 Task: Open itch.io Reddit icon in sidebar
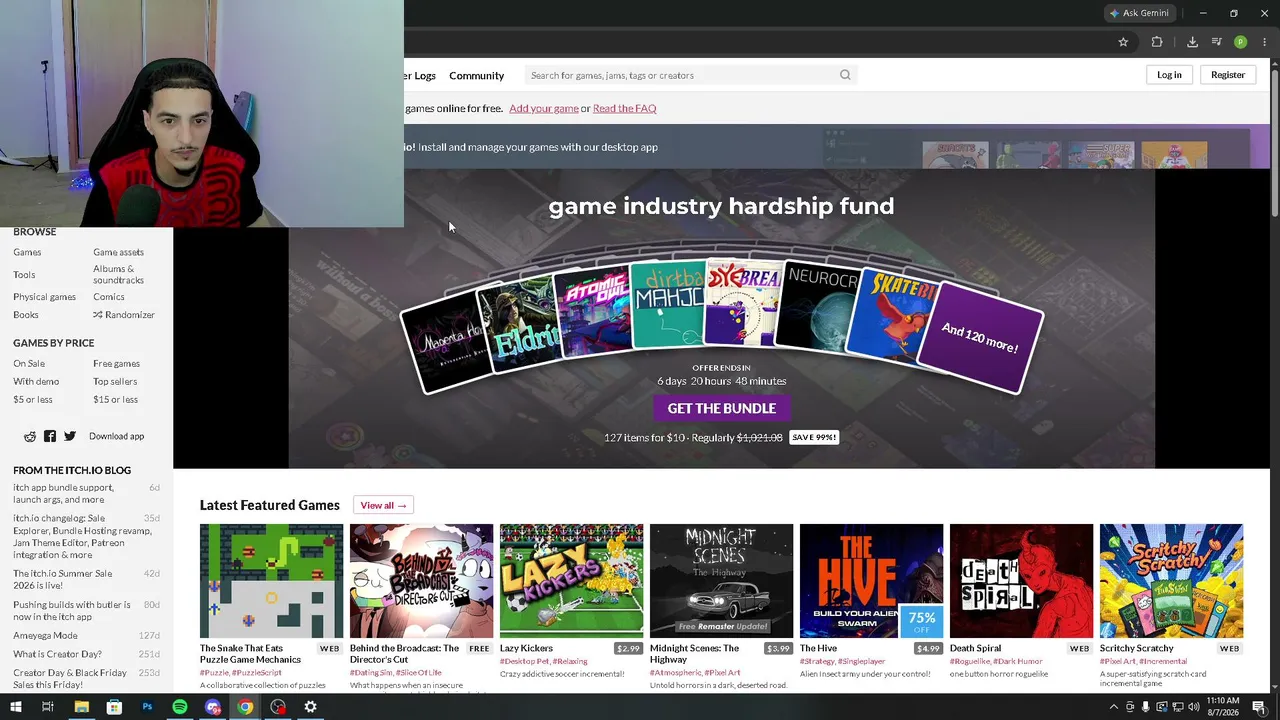click(30, 436)
